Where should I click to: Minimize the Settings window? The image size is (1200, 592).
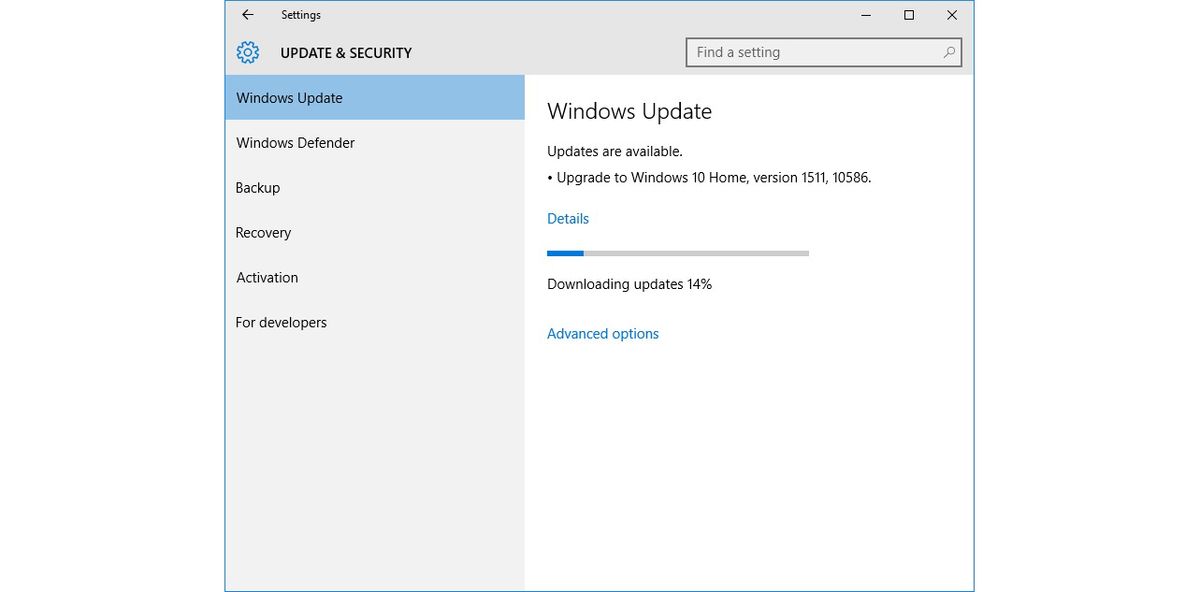tap(866, 15)
